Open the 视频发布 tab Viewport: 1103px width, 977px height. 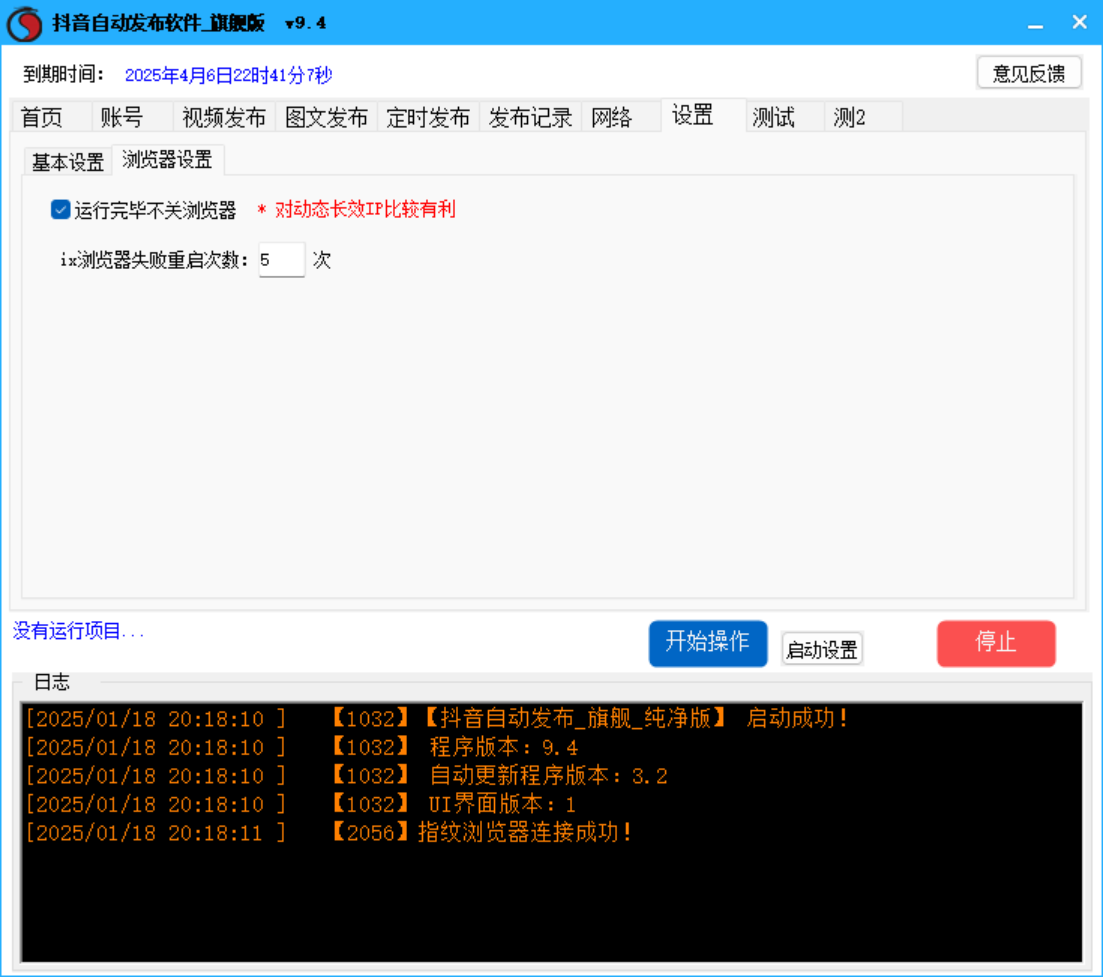pyautogui.click(x=224, y=117)
